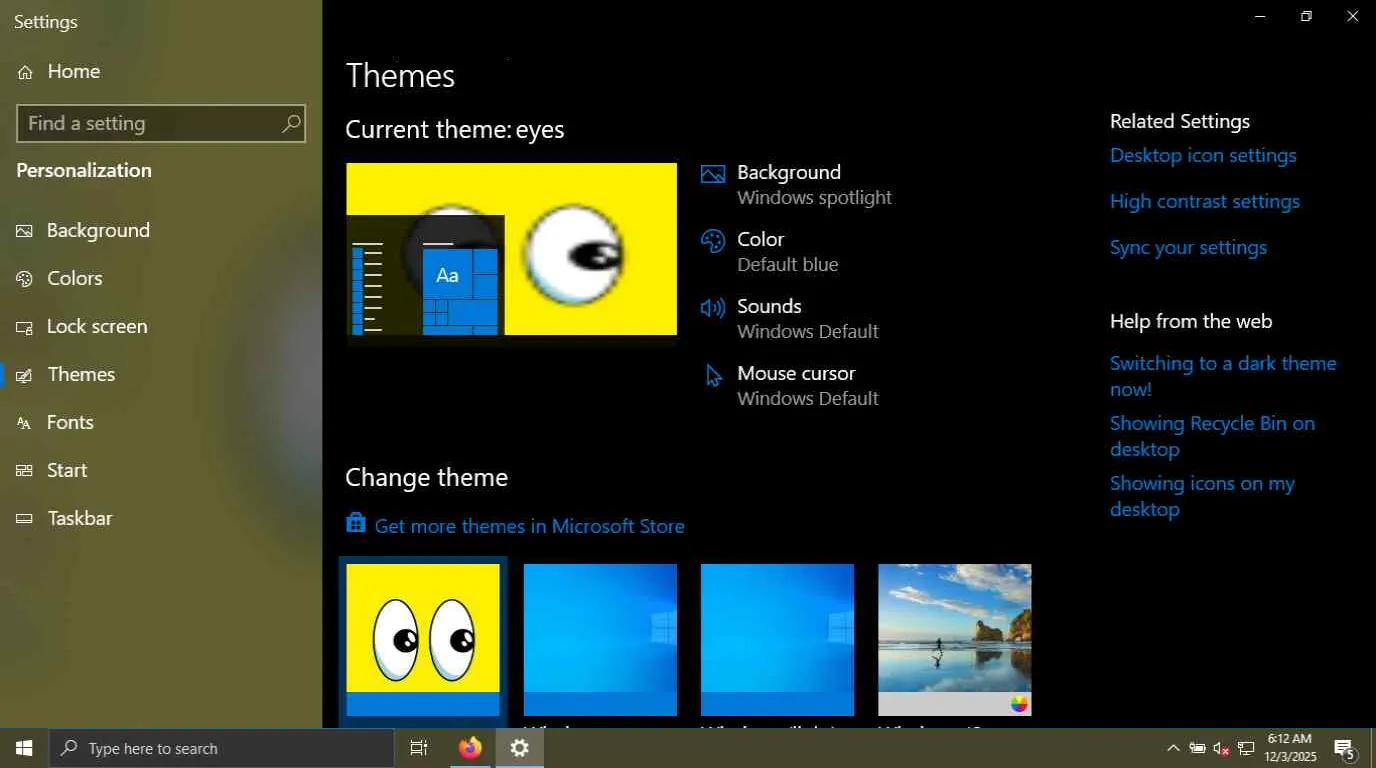This screenshot has height=768, width=1376.
Task: Open the Windows Start menu button
Action: point(24,748)
